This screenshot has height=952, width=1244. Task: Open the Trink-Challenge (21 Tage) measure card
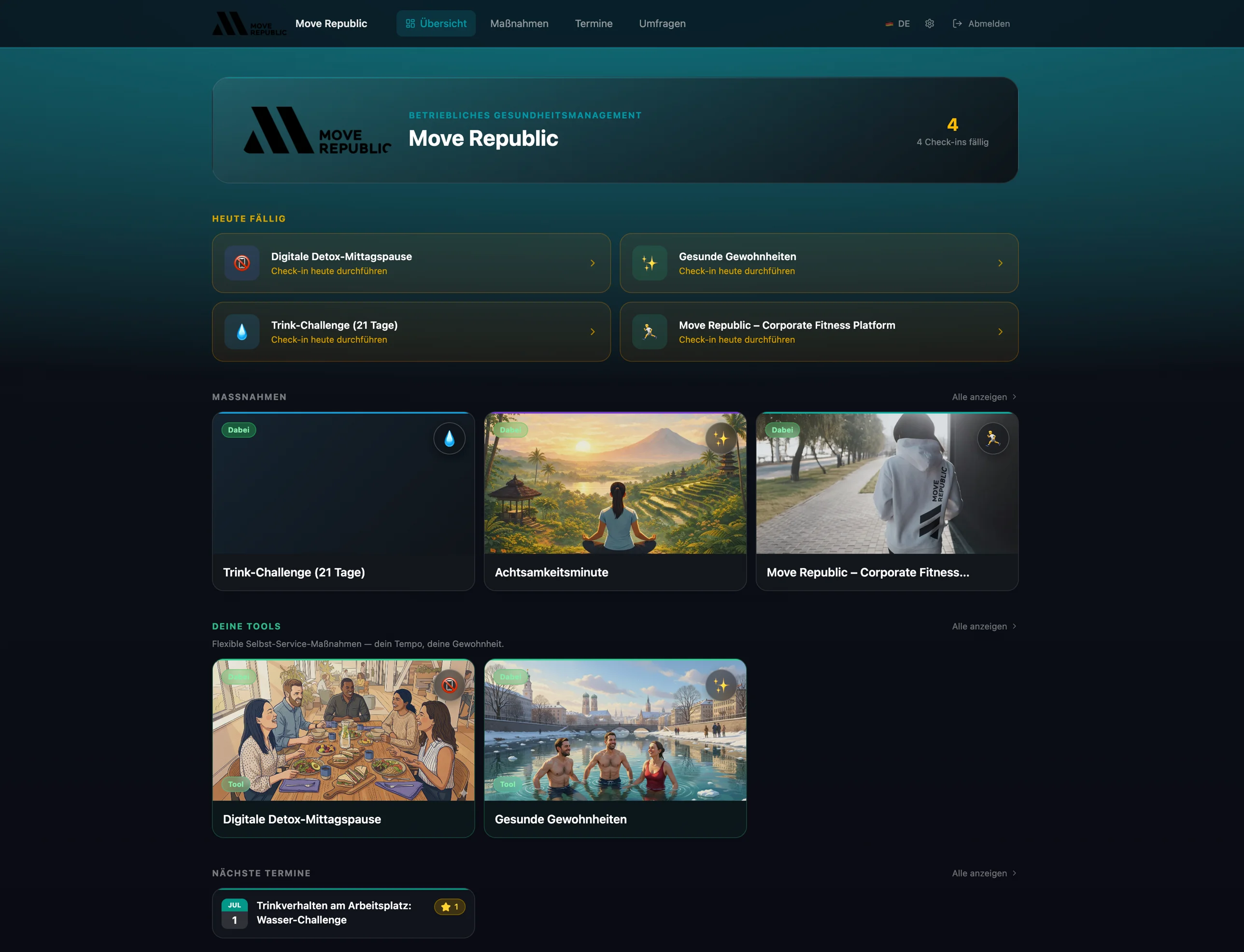pos(343,502)
